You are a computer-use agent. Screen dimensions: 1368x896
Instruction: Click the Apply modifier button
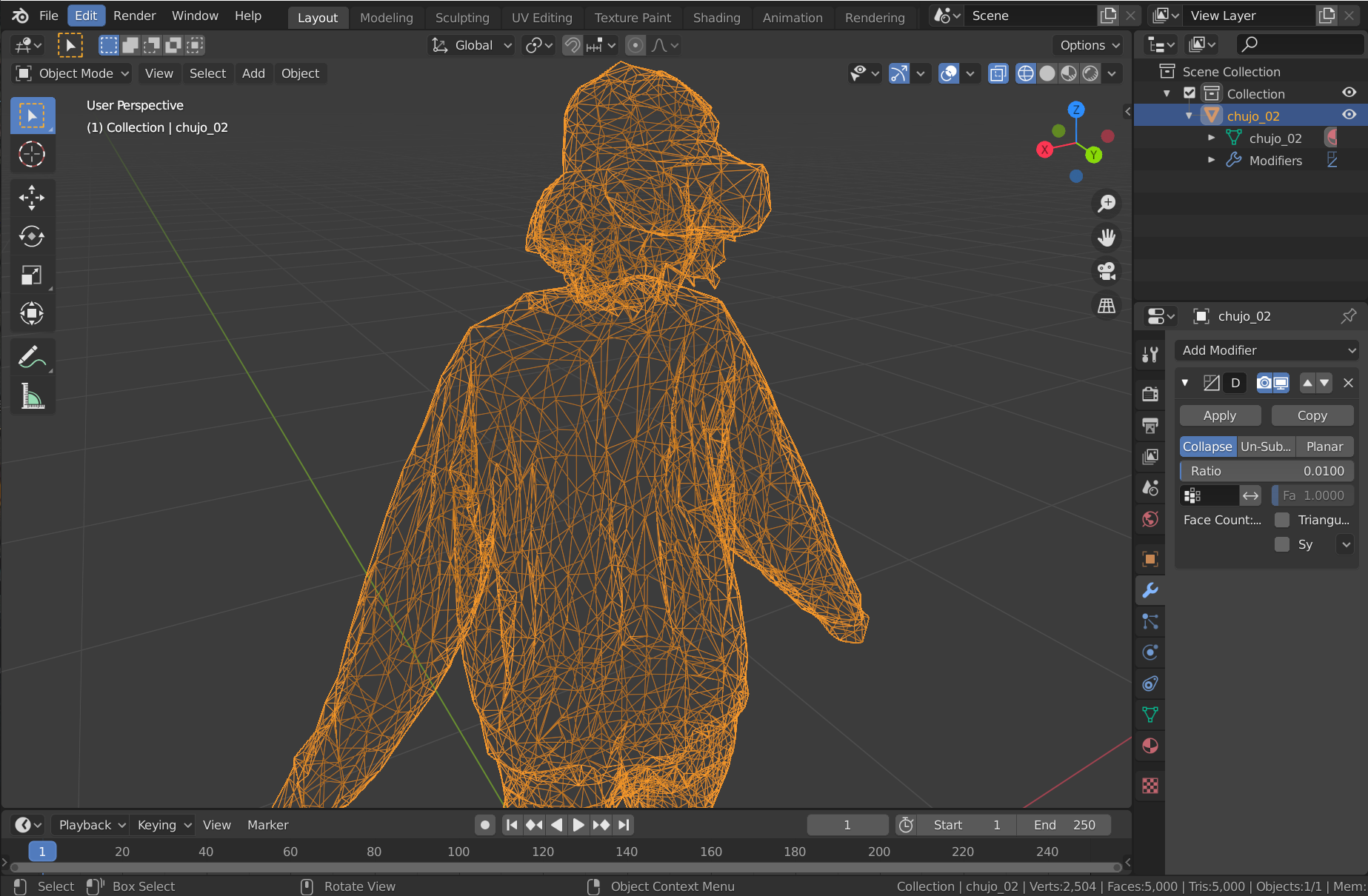point(1220,415)
